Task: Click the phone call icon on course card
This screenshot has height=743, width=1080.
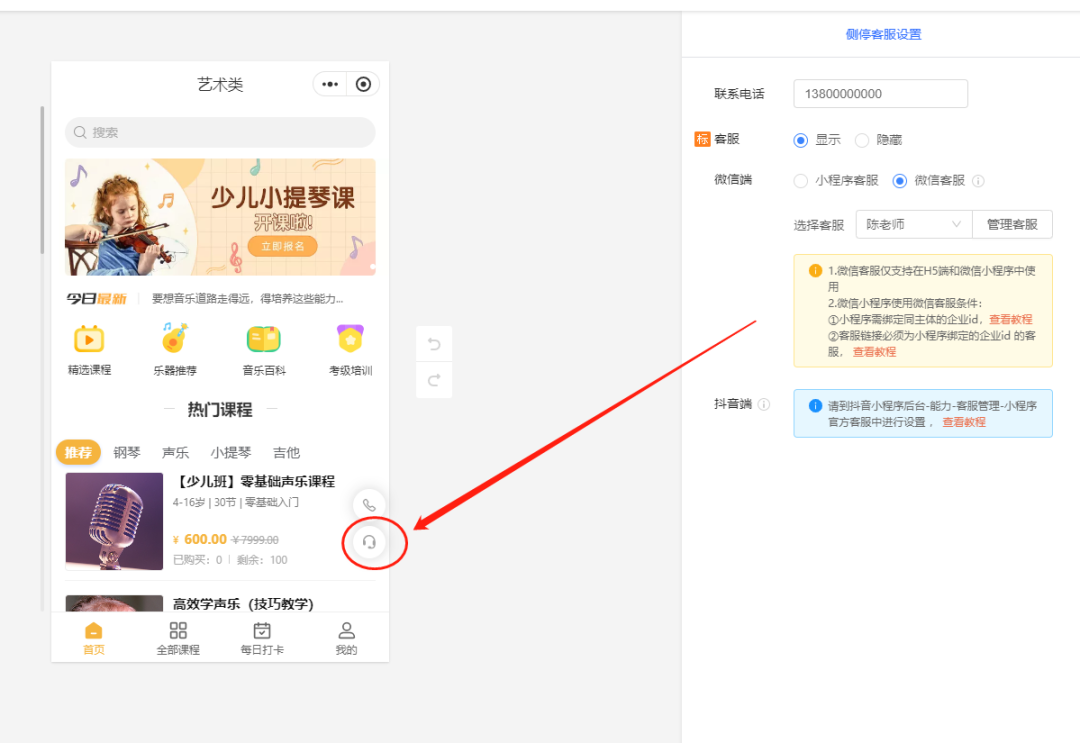Action: [370, 504]
